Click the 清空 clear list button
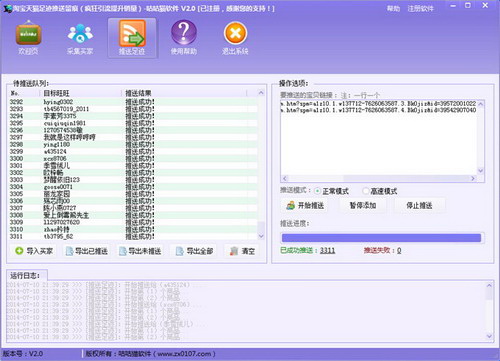This screenshot has width=500, height=361. pyautogui.click(x=242, y=251)
